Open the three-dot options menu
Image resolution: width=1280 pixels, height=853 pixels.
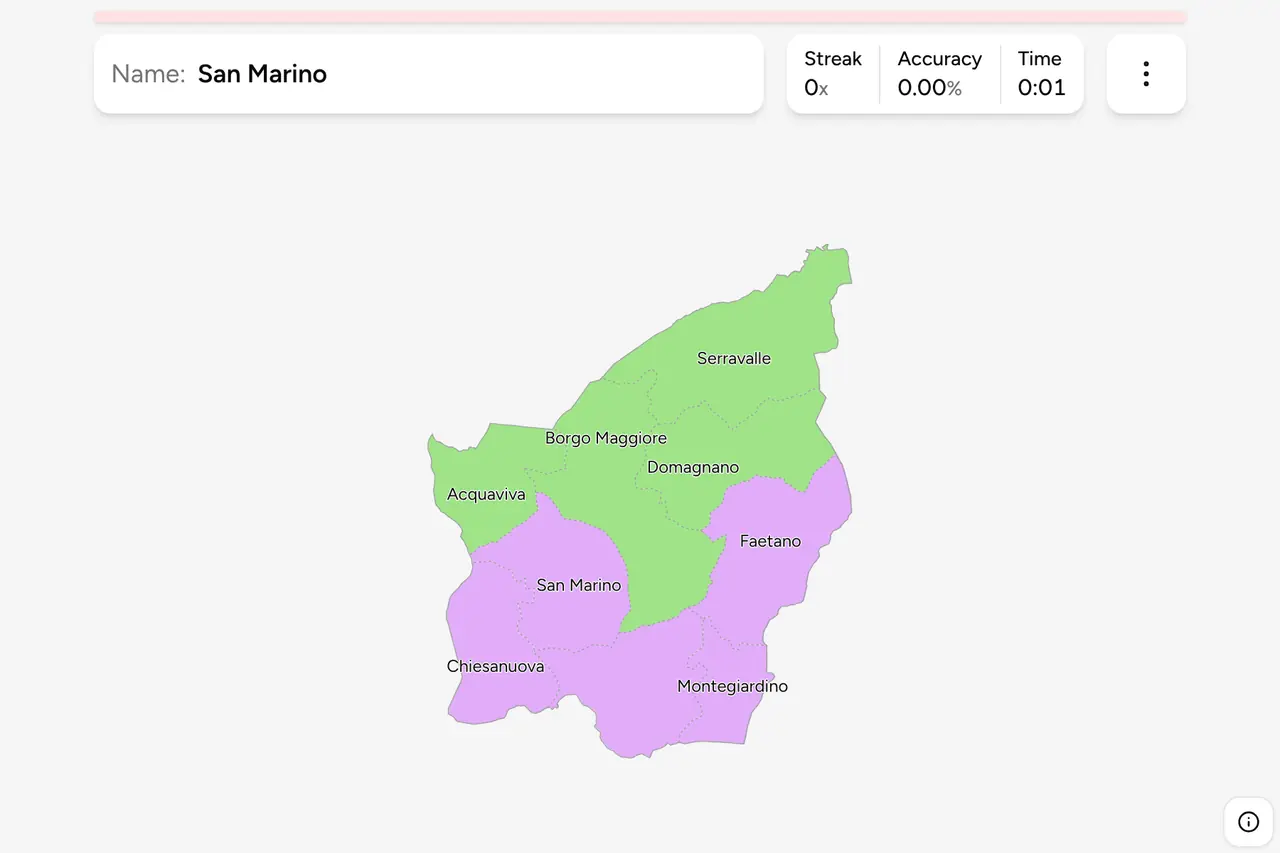1146,74
